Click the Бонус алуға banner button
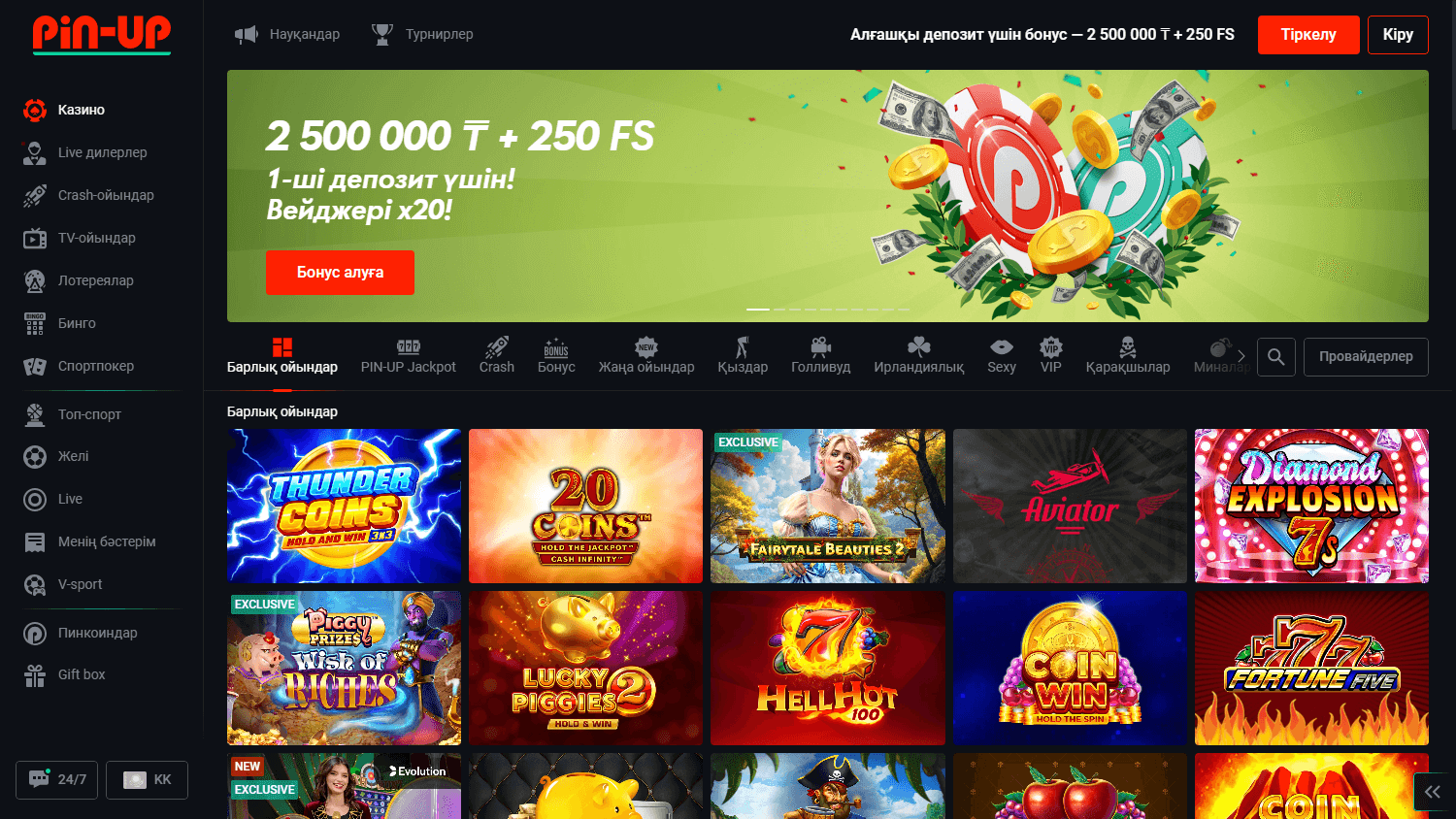This screenshot has height=819, width=1456. point(340,273)
